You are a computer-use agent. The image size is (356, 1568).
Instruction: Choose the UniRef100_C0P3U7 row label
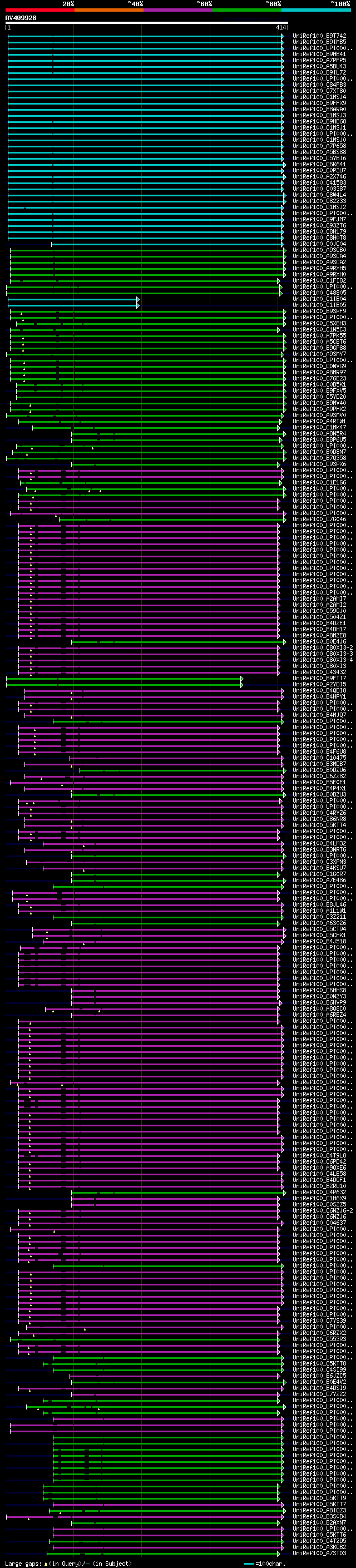(319, 170)
